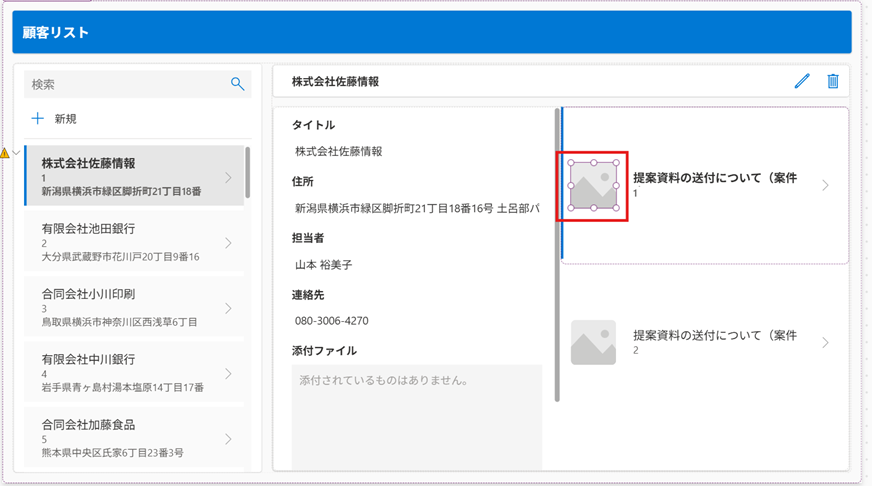
Task: Expand the chevron beside the warning icon
Action: [16, 153]
